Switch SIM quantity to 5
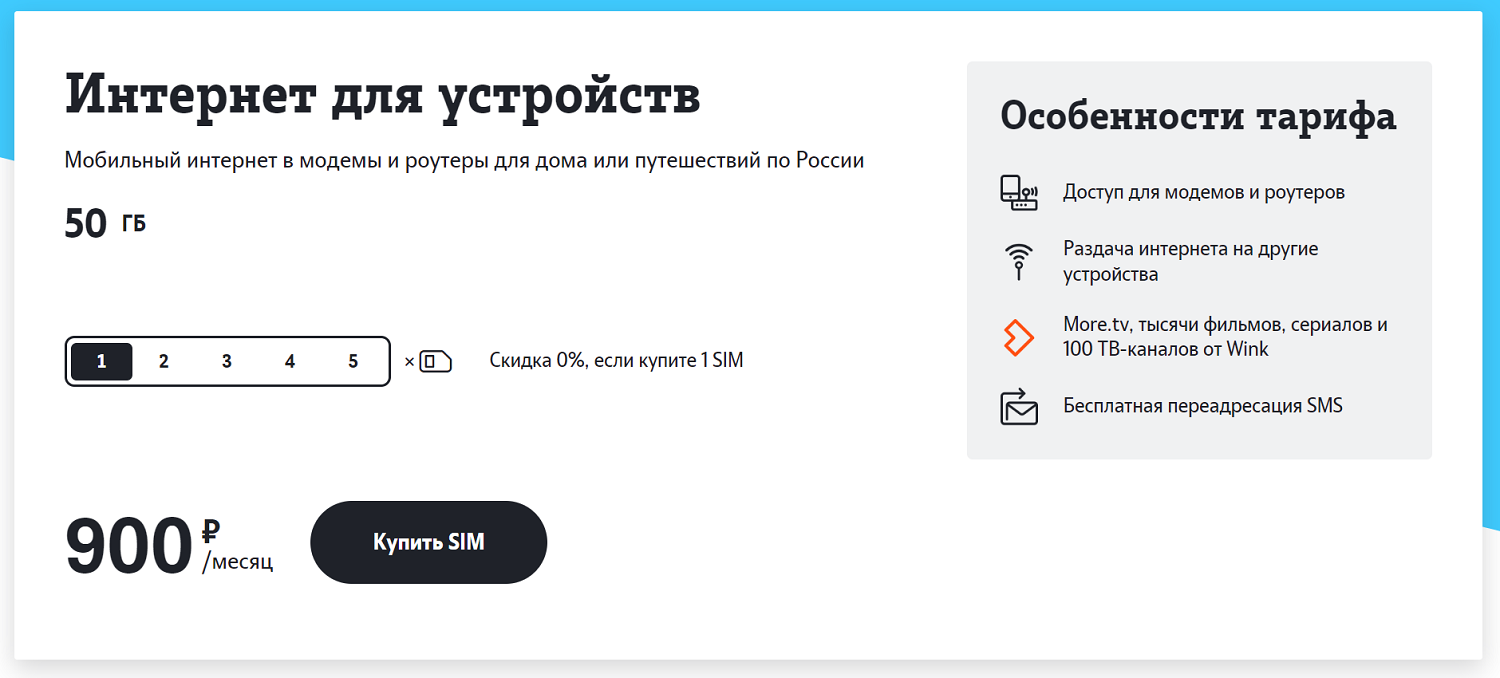The width and height of the screenshot is (1500, 678). tap(353, 361)
